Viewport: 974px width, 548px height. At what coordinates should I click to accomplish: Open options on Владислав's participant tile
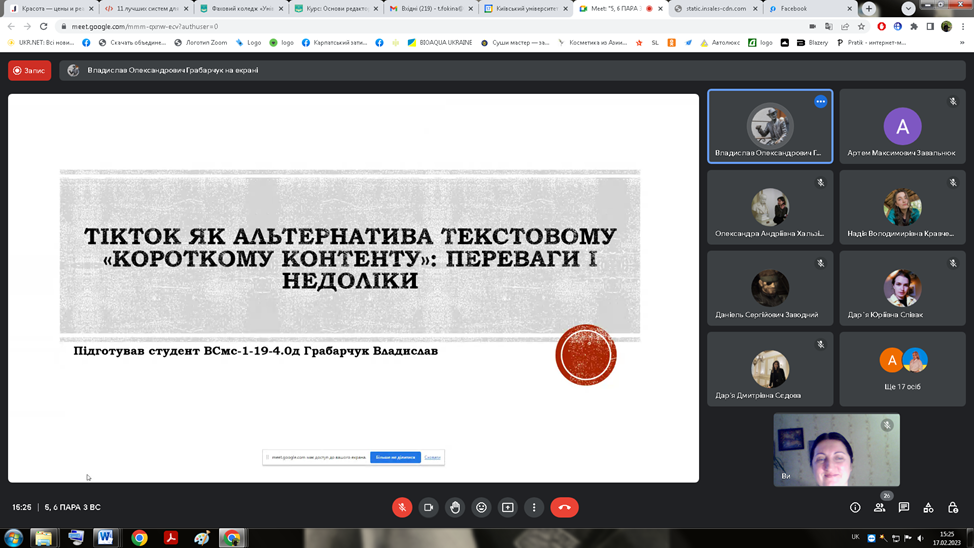coord(820,101)
